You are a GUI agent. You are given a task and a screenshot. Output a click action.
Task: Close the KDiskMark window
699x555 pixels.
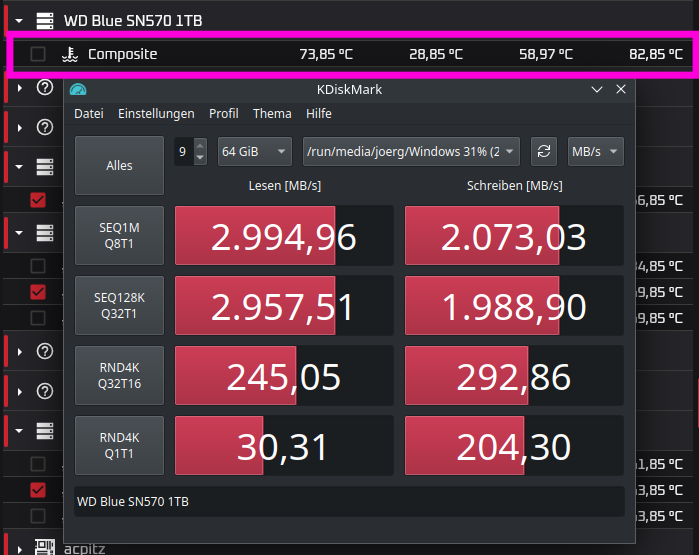[621, 89]
